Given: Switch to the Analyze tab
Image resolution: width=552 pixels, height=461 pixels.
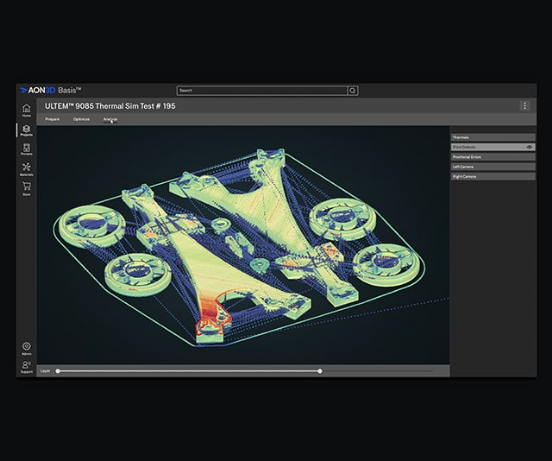Looking at the screenshot, I should click(x=110, y=119).
